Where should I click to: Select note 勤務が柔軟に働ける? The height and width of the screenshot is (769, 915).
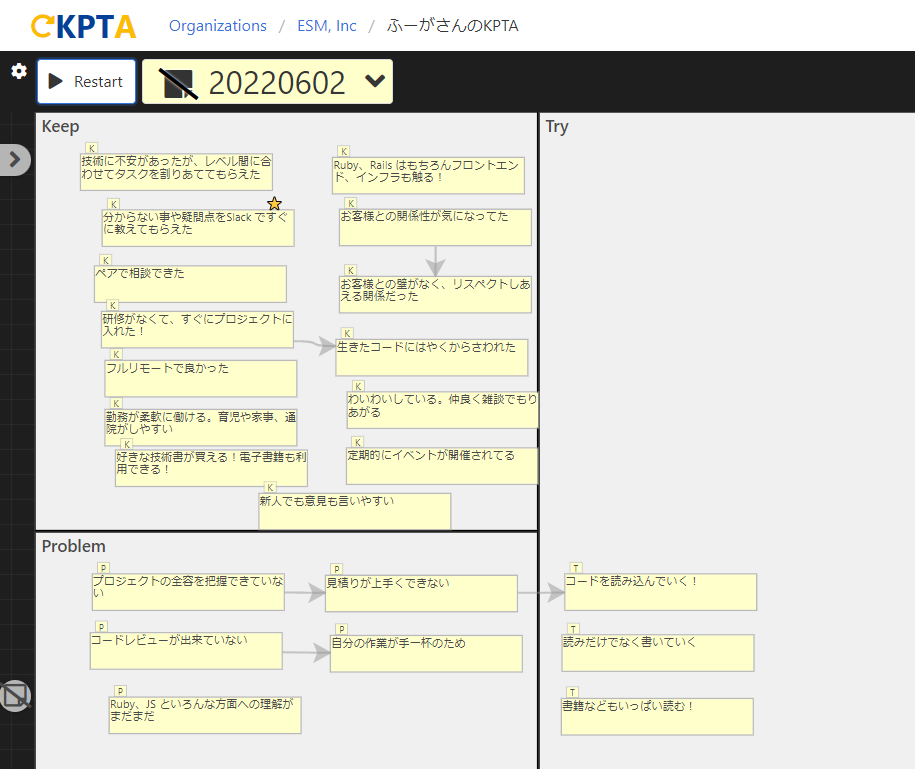(201, 428)
